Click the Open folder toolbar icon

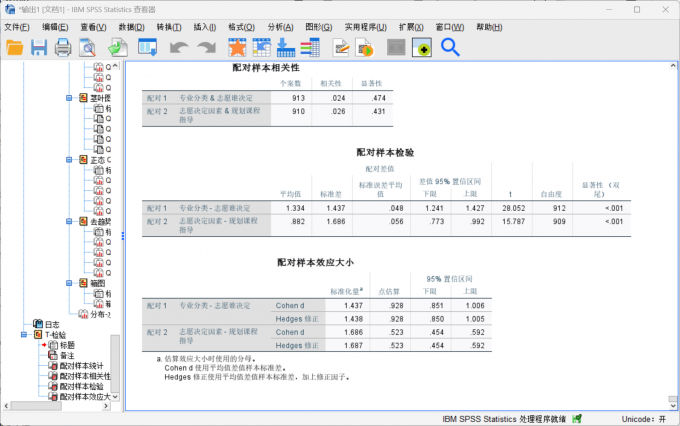point(15,47)
